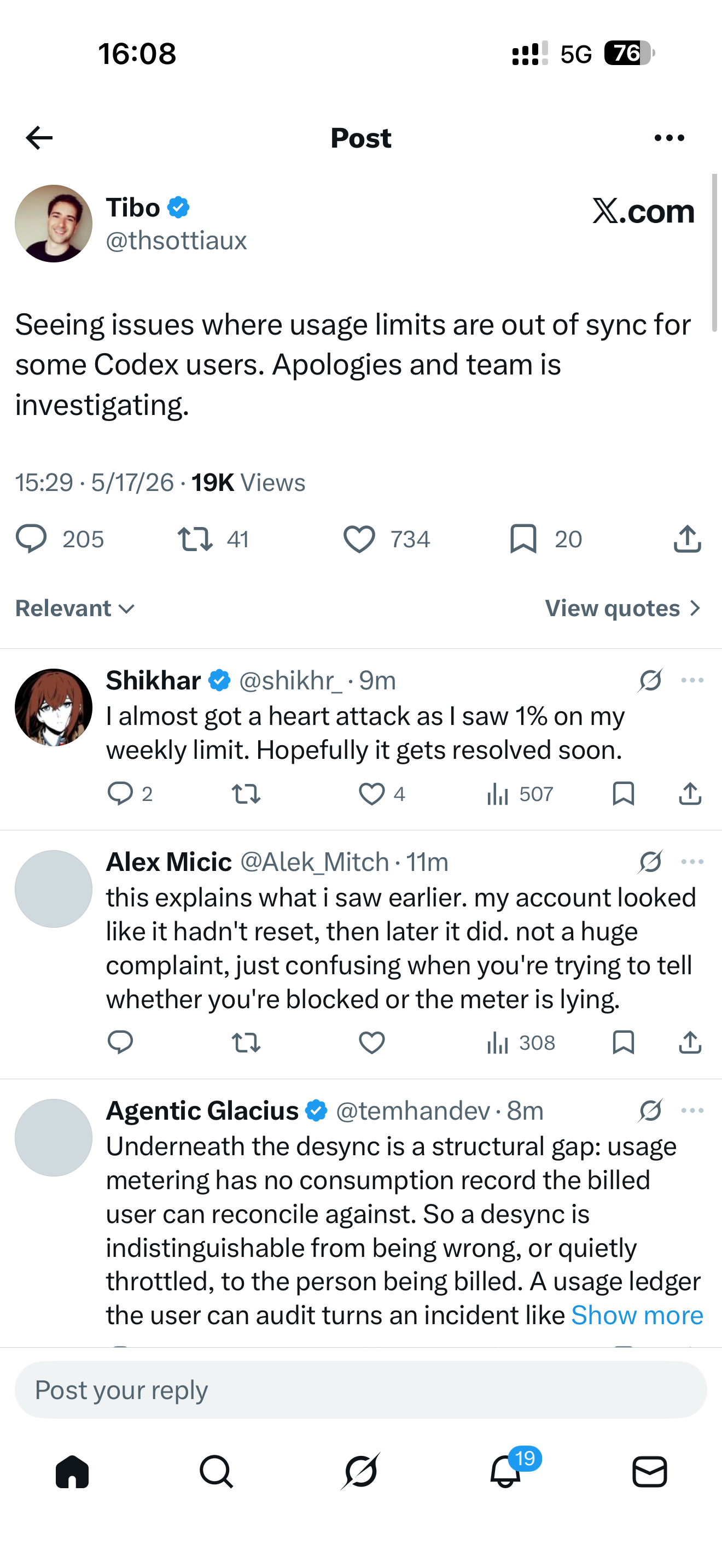The image size is (722, 1568).
Task: Bookmark Tibo's post showing 20 bookmarks
Action: tap(546, 539)
